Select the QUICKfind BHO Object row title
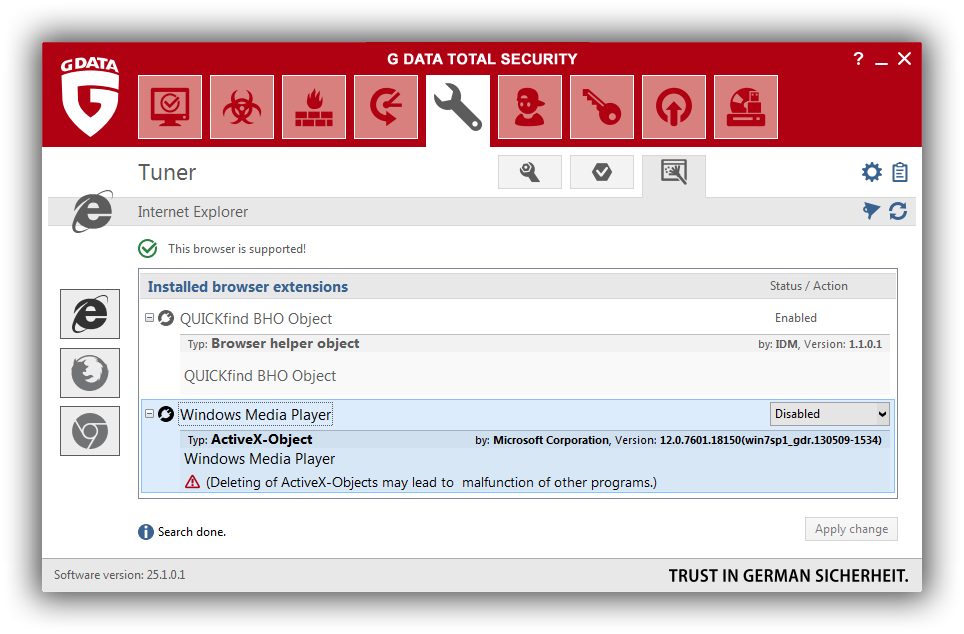 [x=256, y=319]
